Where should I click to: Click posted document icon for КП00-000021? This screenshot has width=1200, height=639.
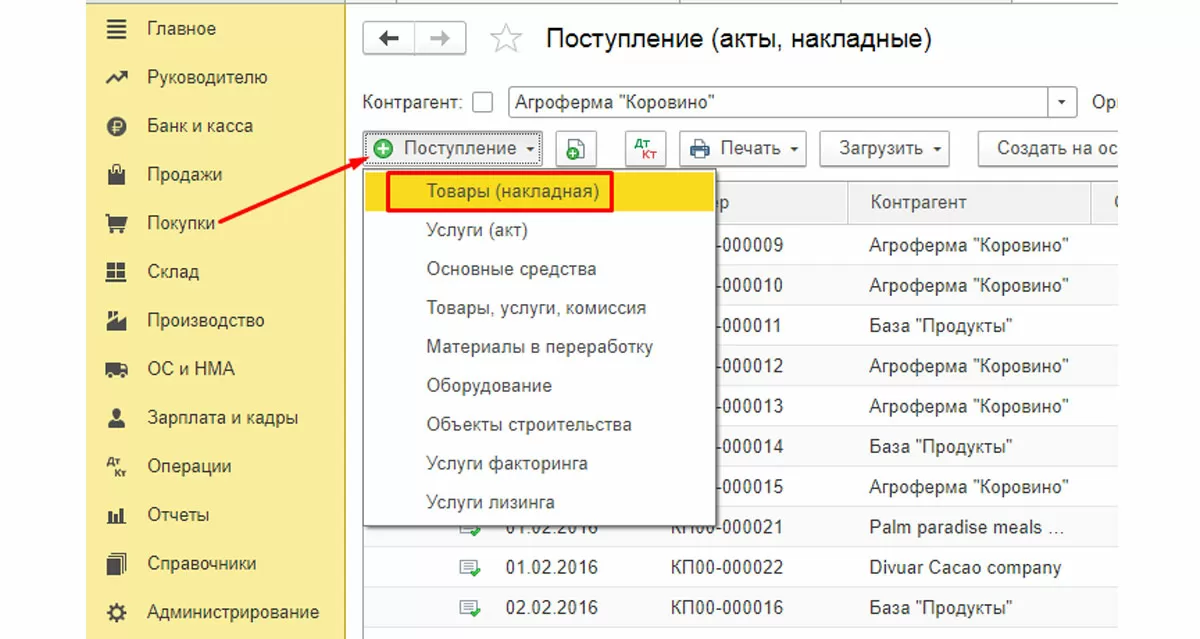pyautogui.click(x=469, y=527)
